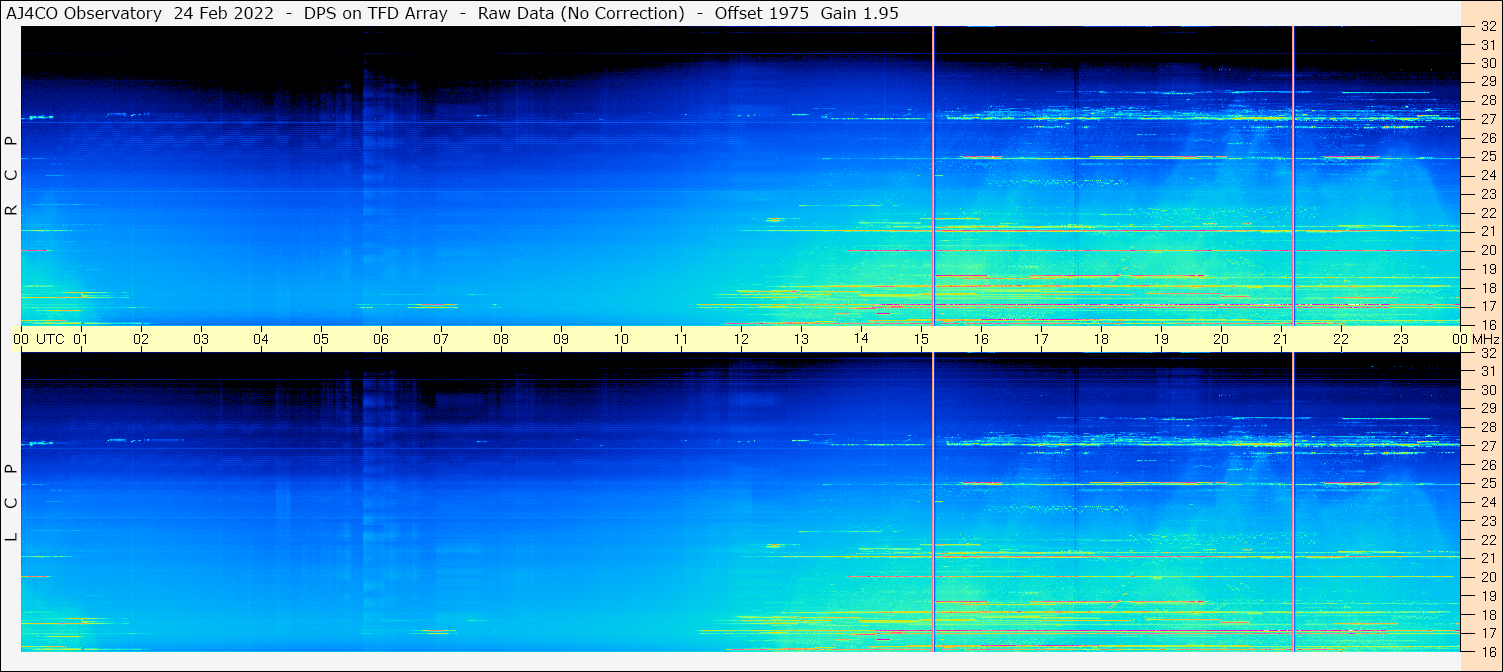The height and width of the screenshot is (672, 1503).
Task: Click the 17 MHz tick on RCP frequency scale
Action: [x=1488, y=306]
